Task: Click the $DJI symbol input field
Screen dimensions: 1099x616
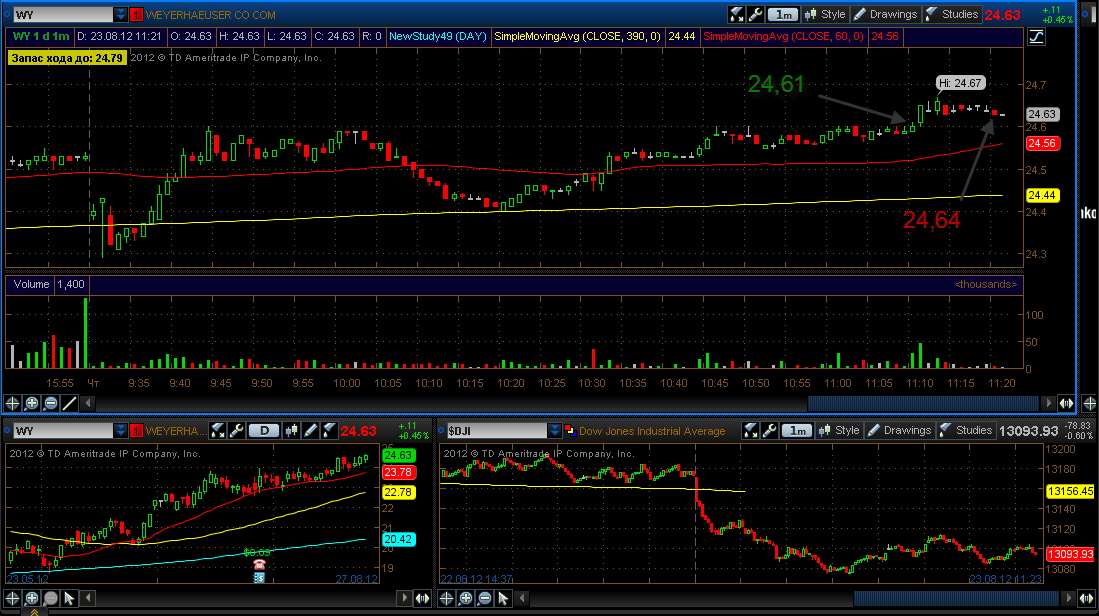Action: [x=497, y=431]
